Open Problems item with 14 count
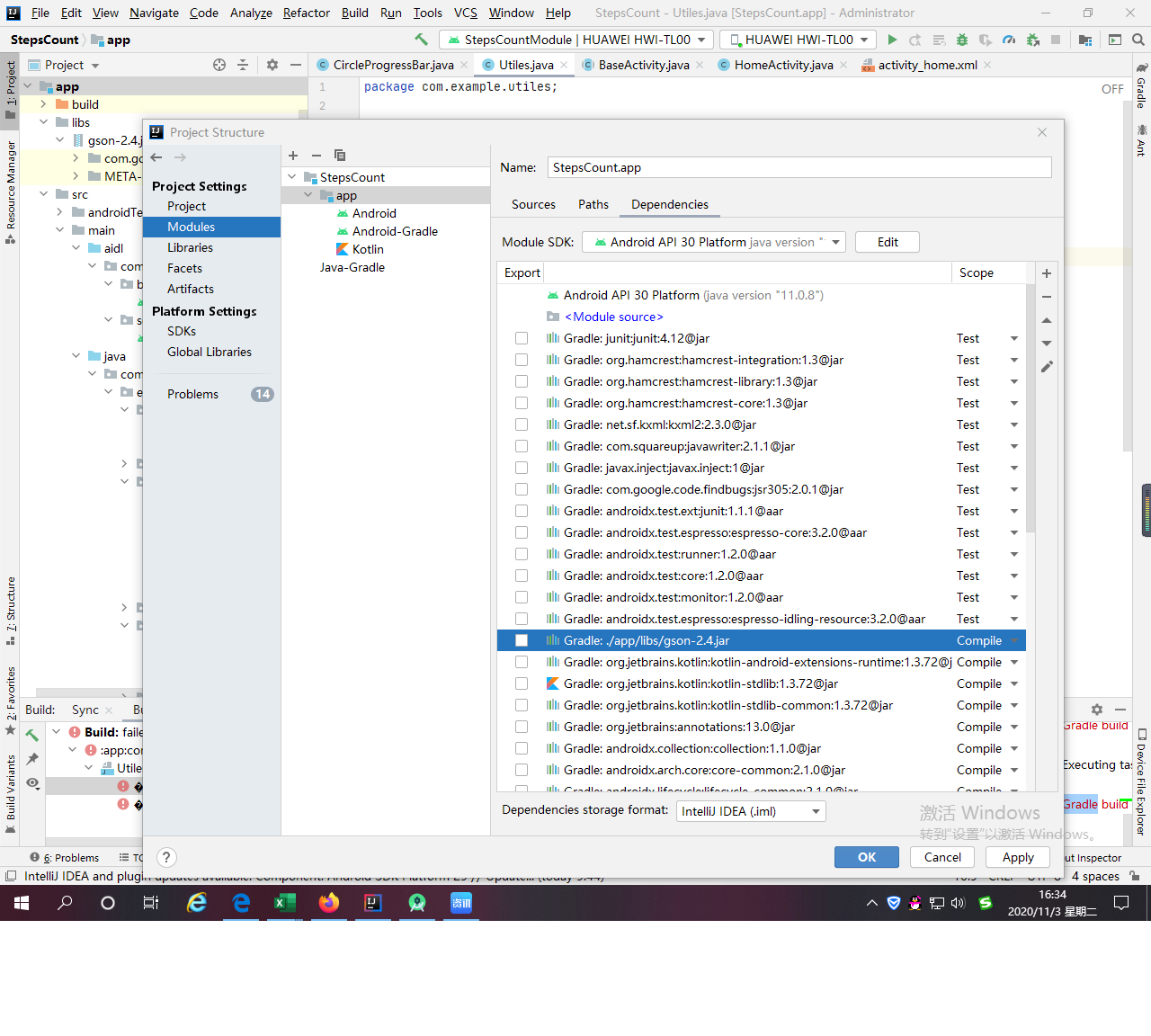The image size is (1151, 1036). (x=212, y=394)
